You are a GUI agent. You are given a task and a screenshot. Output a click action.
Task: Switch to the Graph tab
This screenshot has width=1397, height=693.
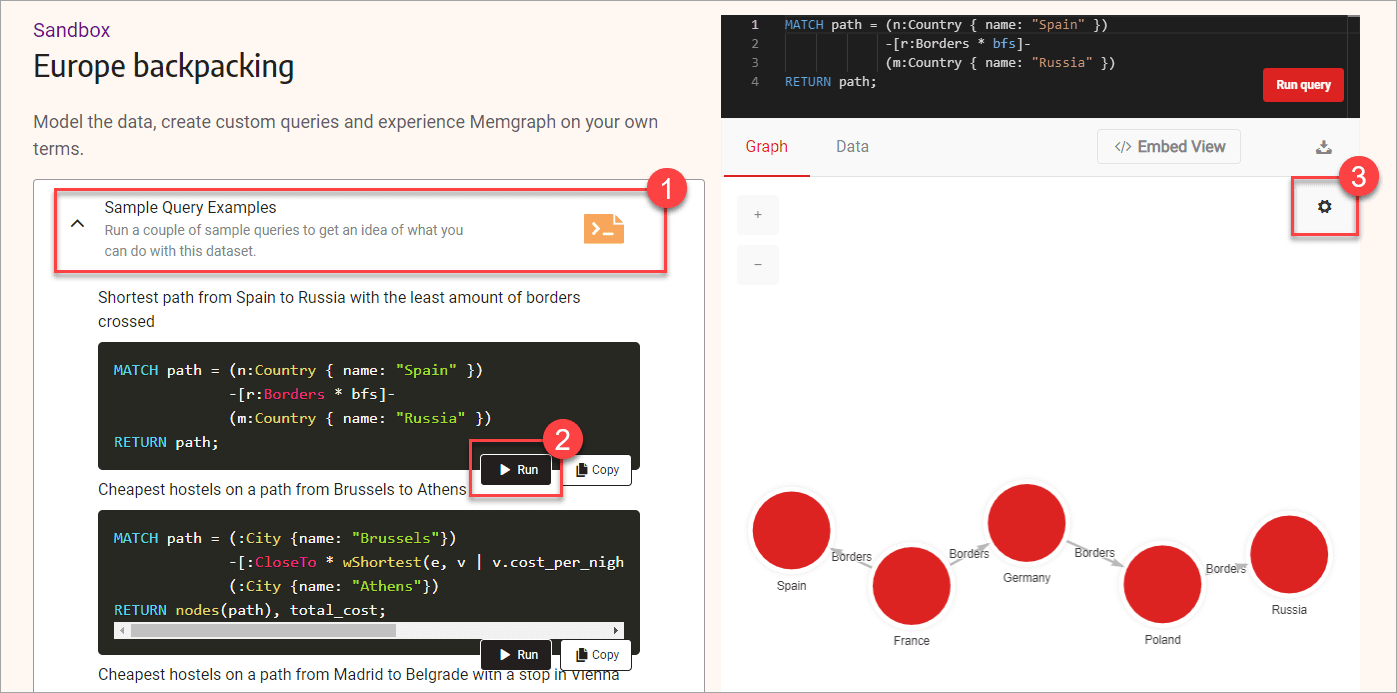[767, 147]
